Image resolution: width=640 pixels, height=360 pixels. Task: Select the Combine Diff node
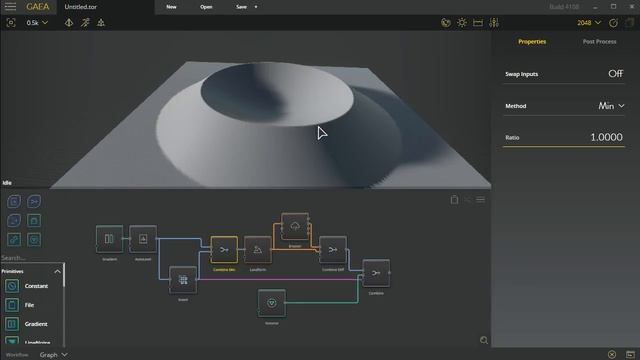coord(333,249)
